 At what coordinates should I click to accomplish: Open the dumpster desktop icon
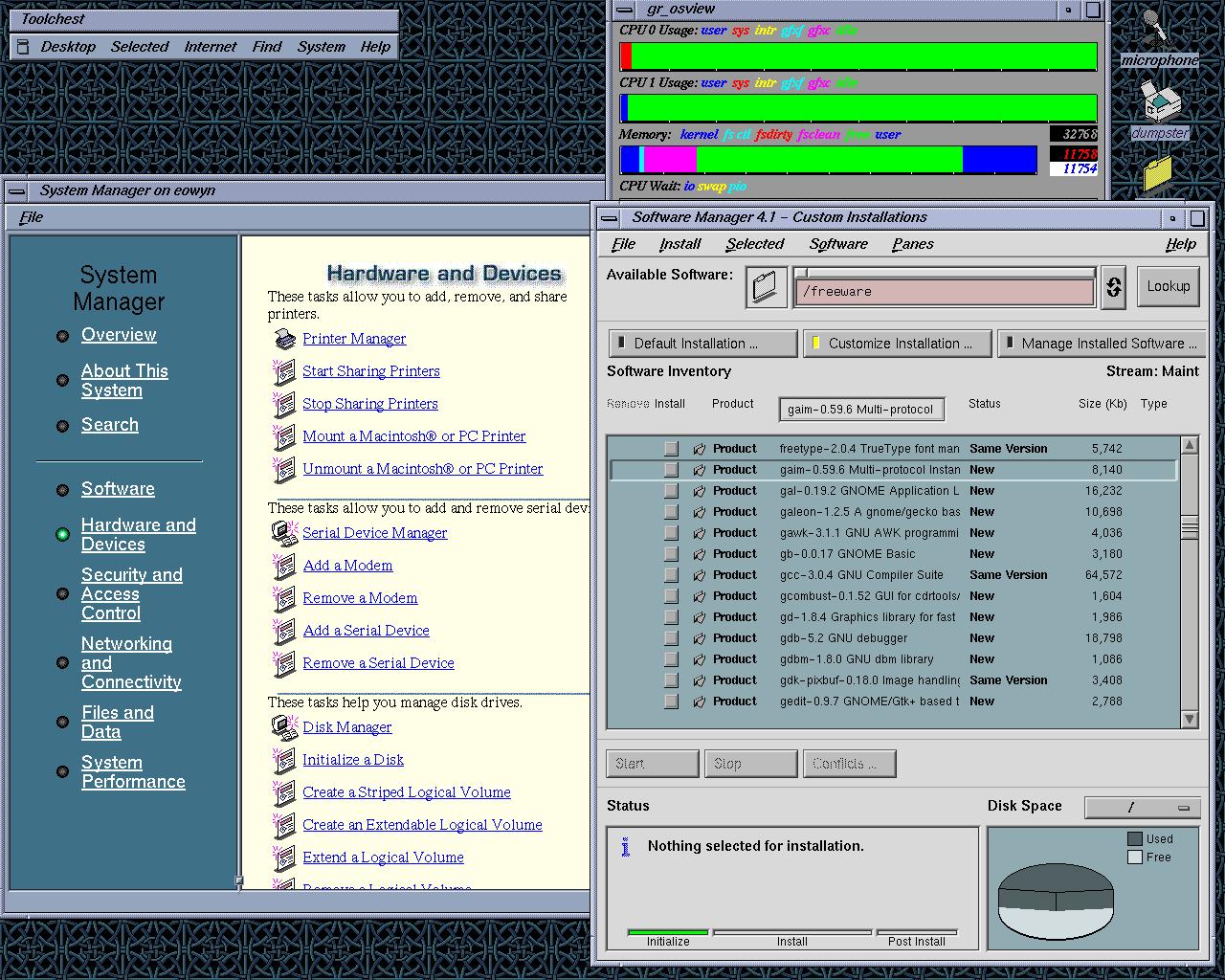coord(1159,101)
